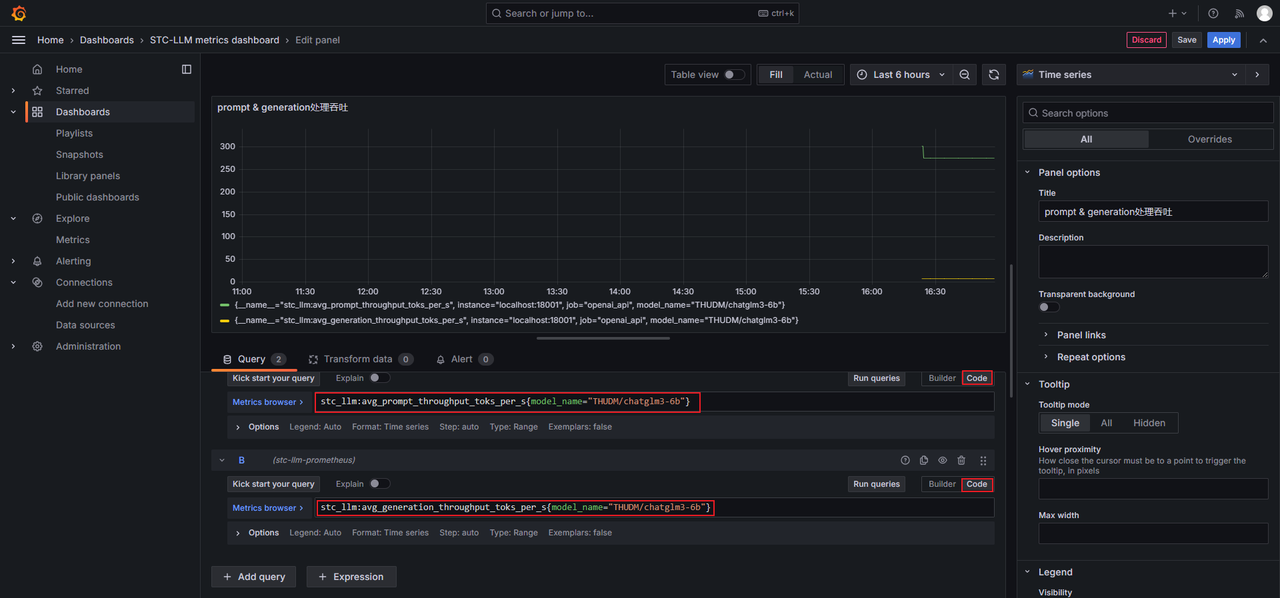
Task: Click the zoom out time range icon
Action: tap(964, 75)
